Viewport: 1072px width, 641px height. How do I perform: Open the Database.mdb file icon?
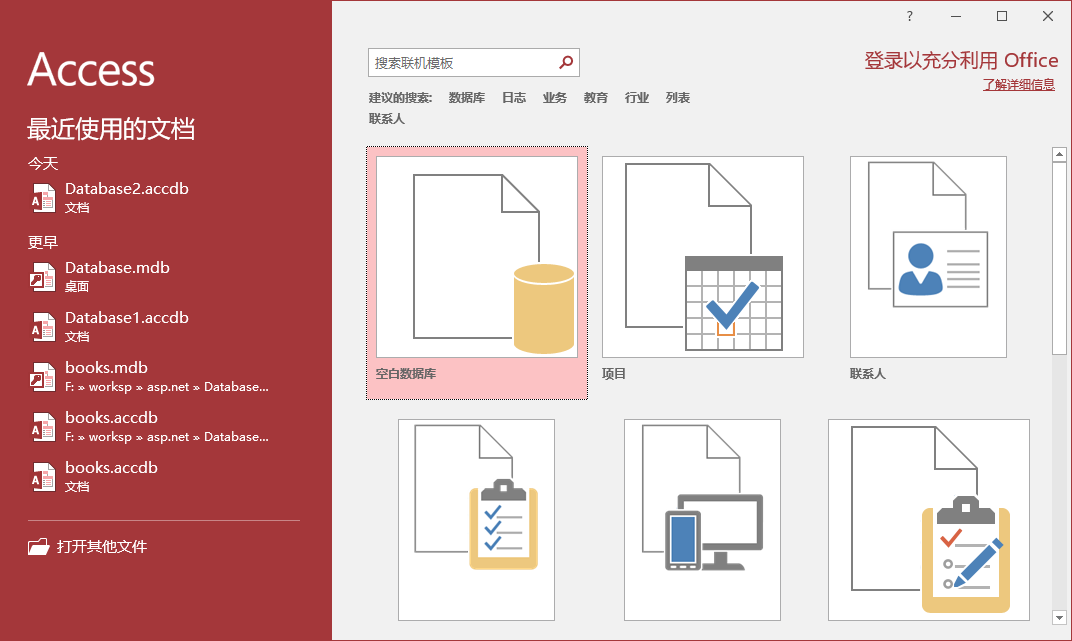pos(43,276)
